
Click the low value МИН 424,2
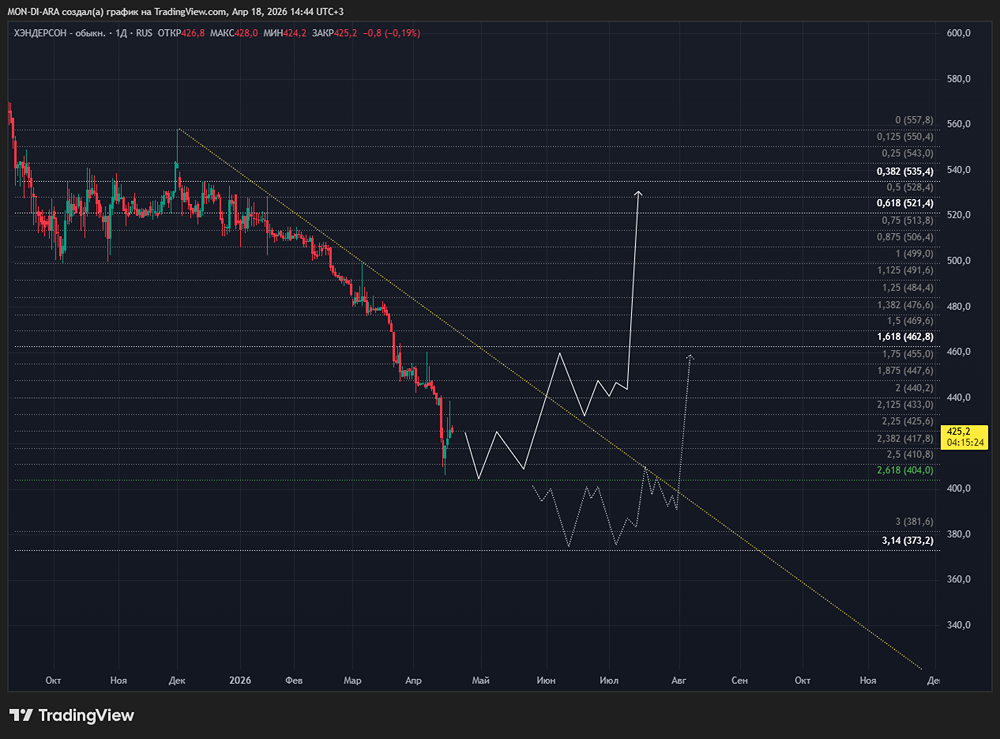coord(284,33)
